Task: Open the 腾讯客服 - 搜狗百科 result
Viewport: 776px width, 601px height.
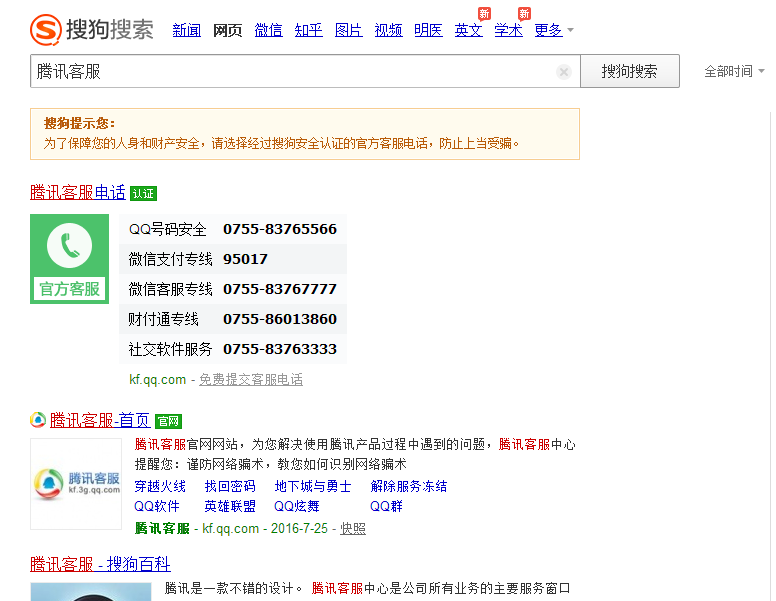Action: (x=100, y=564)
